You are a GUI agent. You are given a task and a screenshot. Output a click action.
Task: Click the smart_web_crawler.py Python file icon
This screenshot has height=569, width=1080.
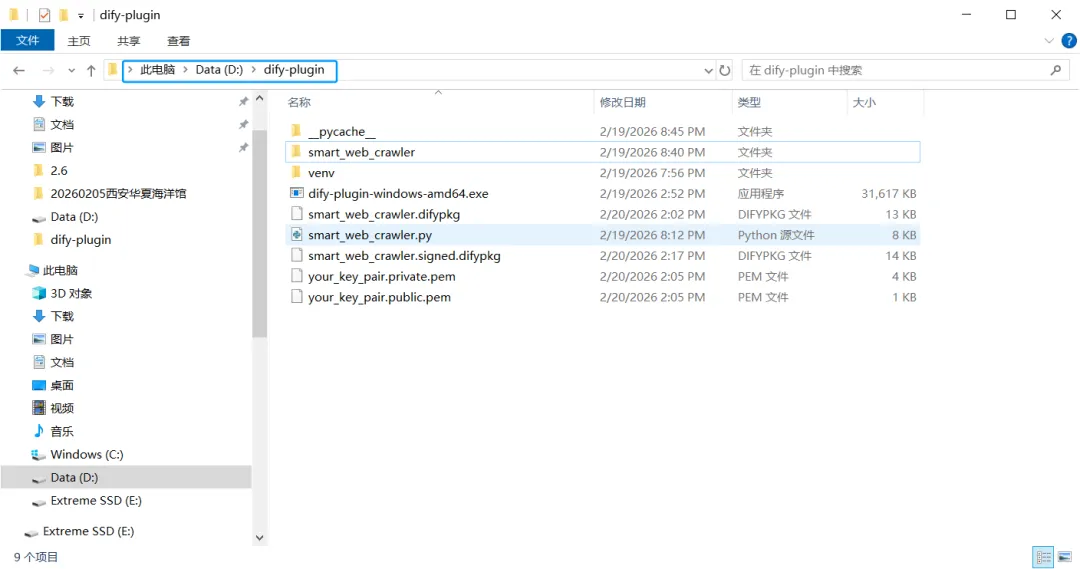[x=296, y=234]
